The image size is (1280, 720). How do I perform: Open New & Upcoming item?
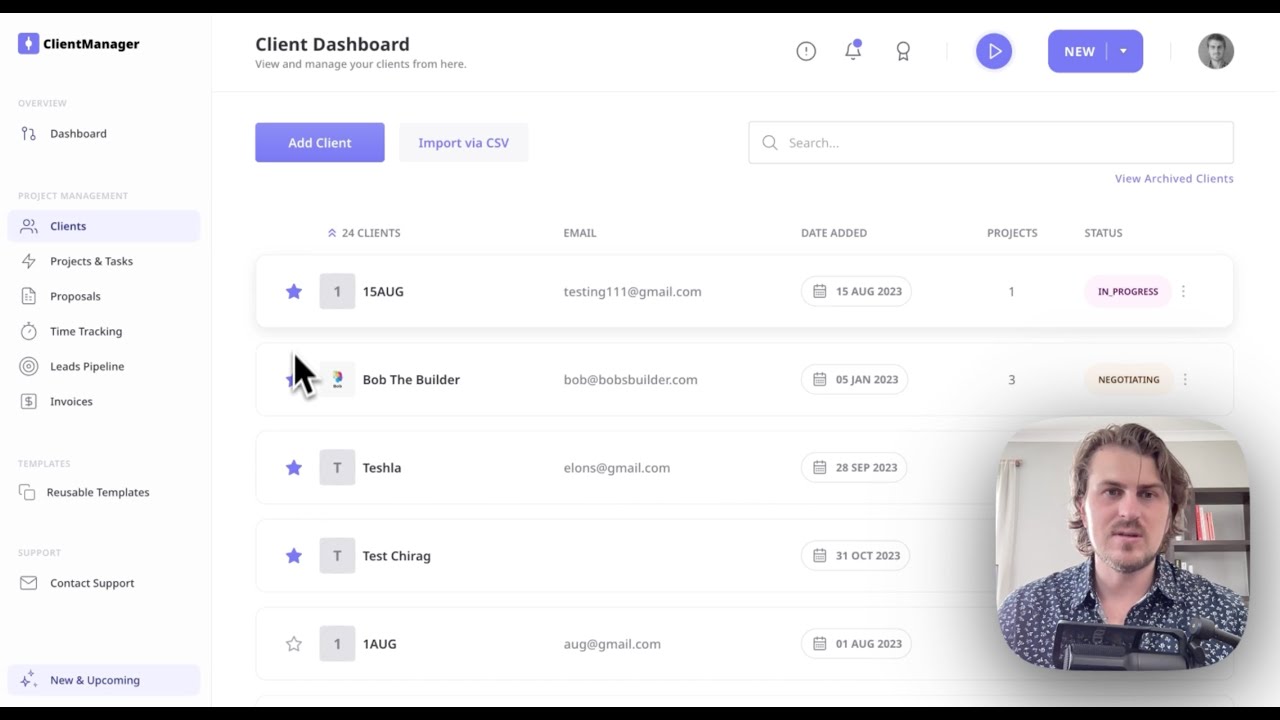click(x=104, y=680)
